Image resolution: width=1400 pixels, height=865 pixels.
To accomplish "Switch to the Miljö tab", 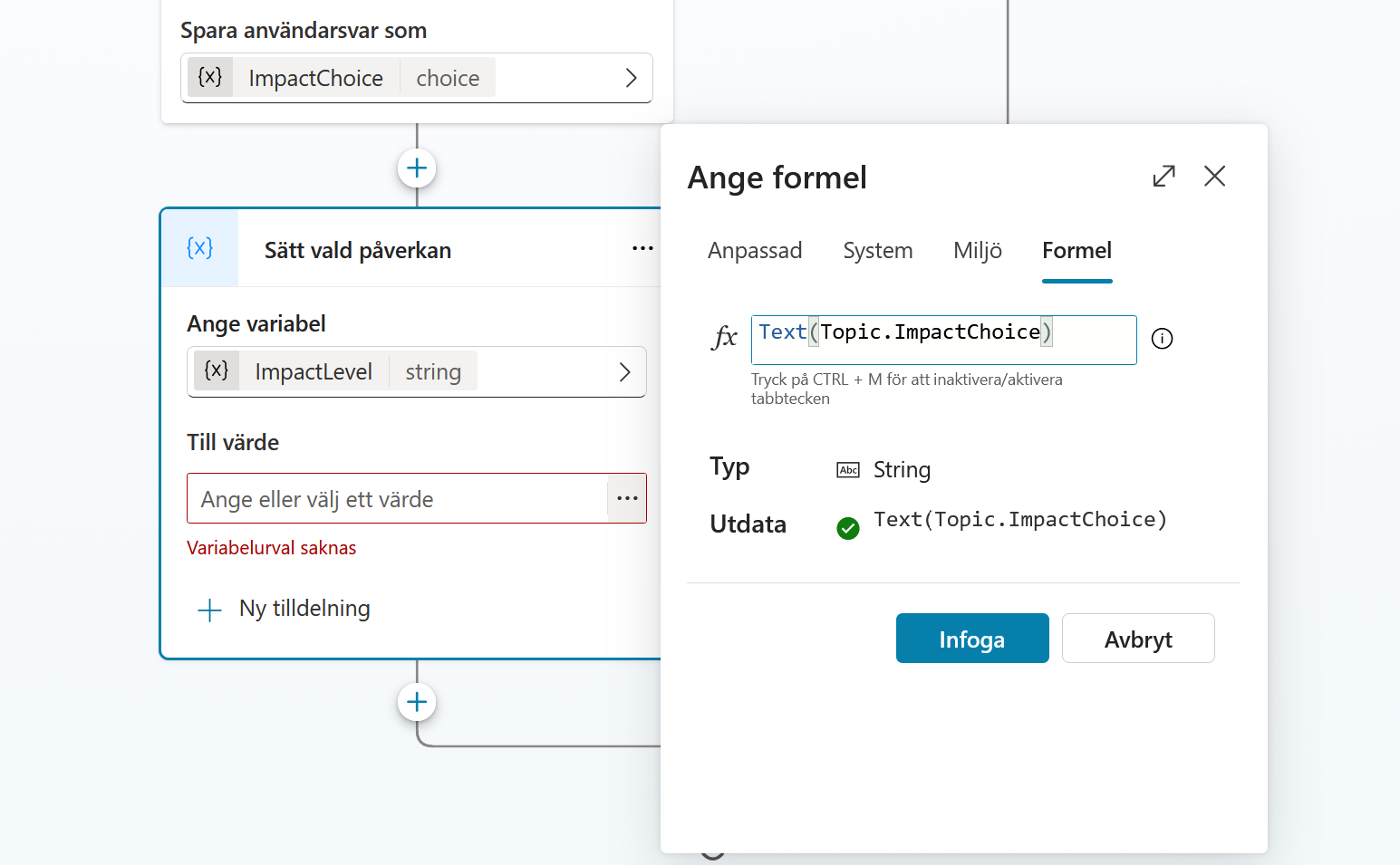I will pos(978,251).
